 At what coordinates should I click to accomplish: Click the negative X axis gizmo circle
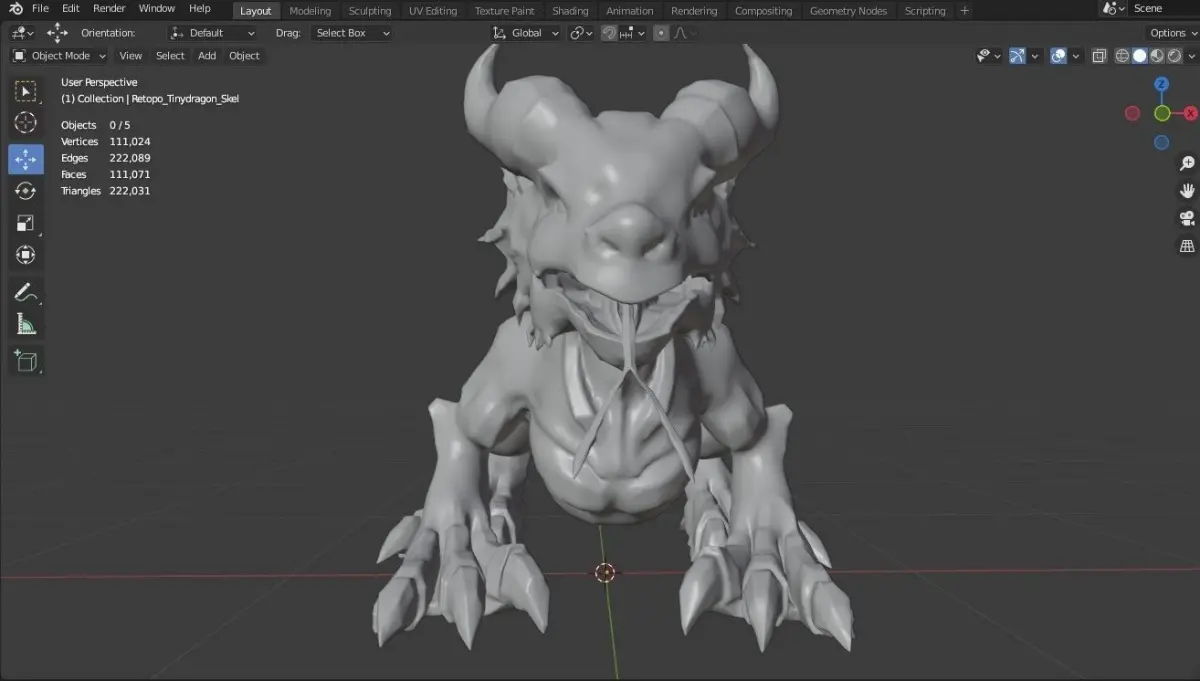tap(1132, 113)
